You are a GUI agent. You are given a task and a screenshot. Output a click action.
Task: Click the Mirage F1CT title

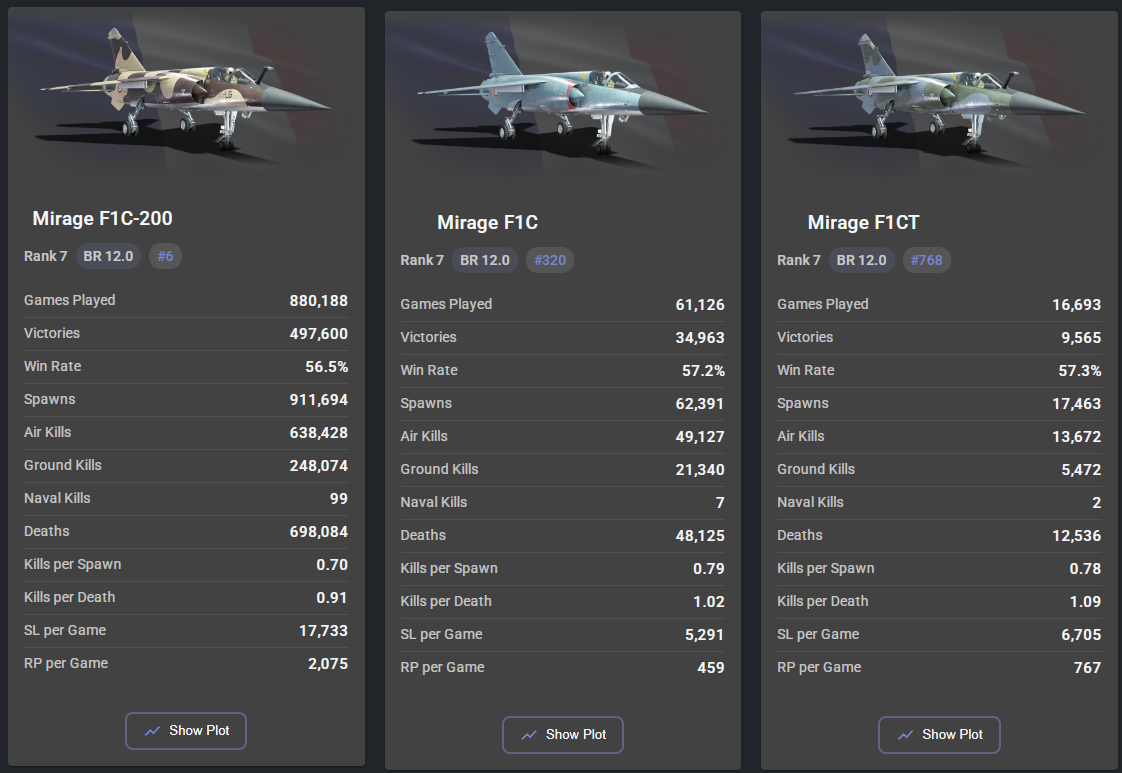point(863,223)
